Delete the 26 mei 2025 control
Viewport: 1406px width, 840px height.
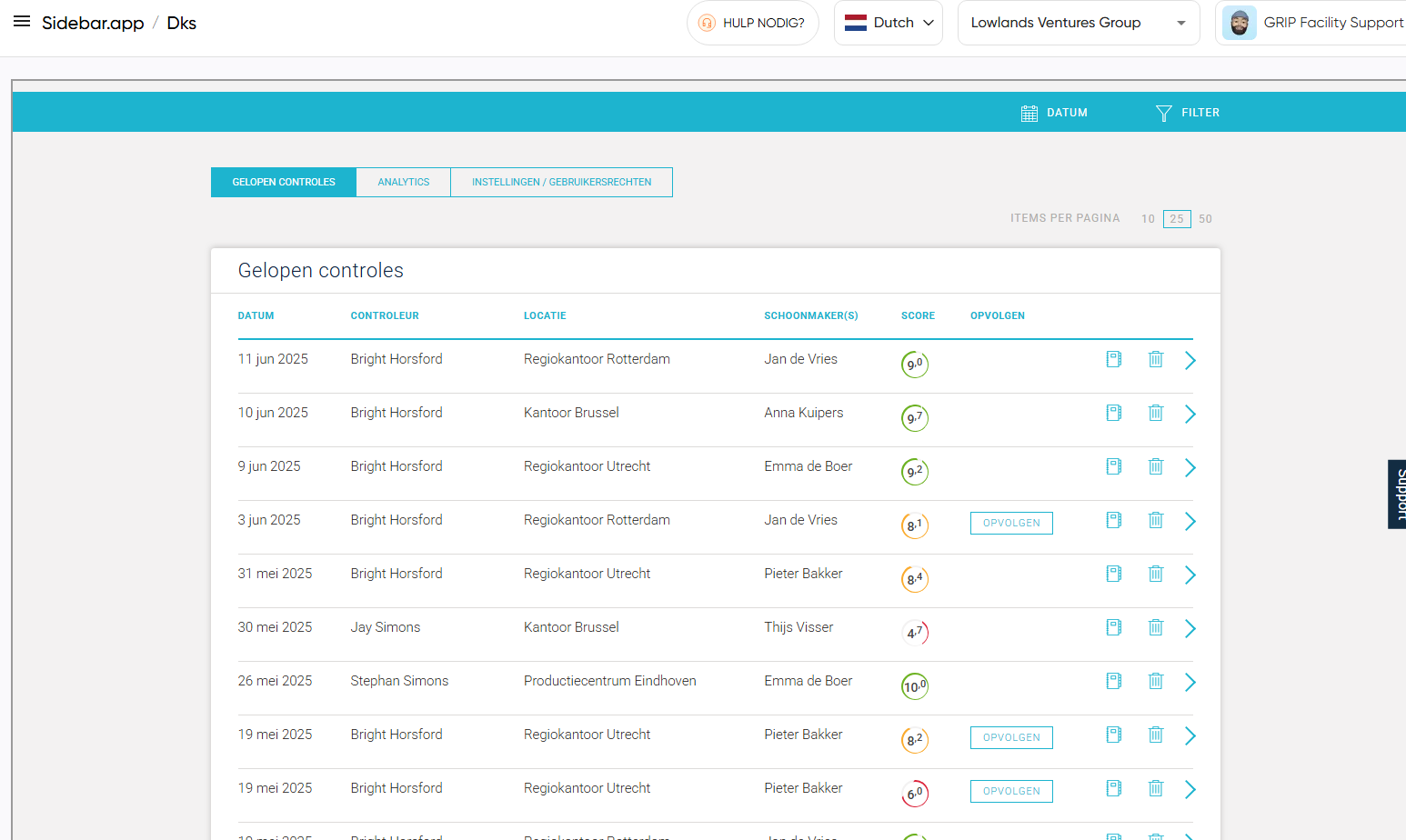click(1156, 681)
